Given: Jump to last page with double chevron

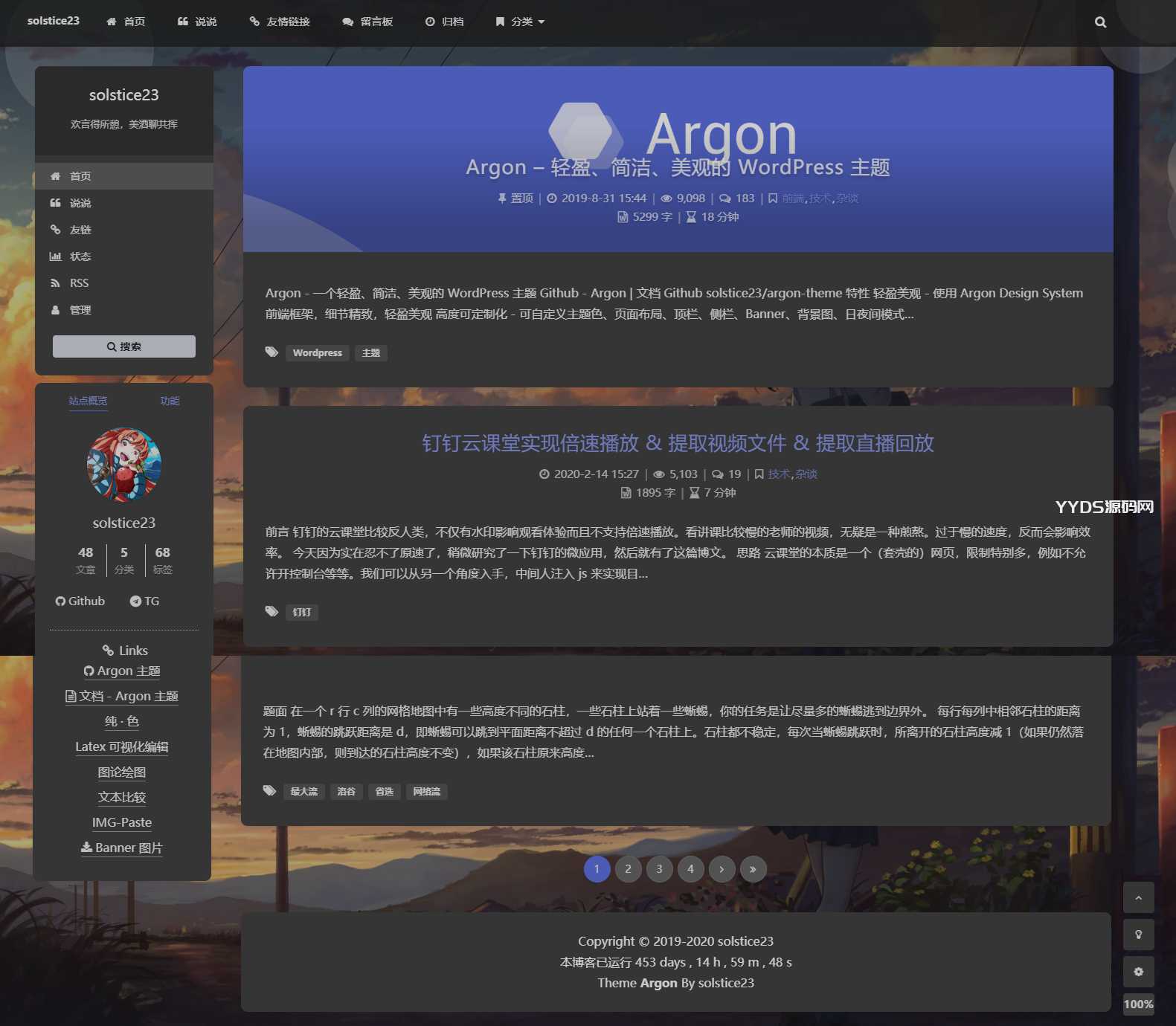Looking at the screenshot, I should tap(753, 869).
